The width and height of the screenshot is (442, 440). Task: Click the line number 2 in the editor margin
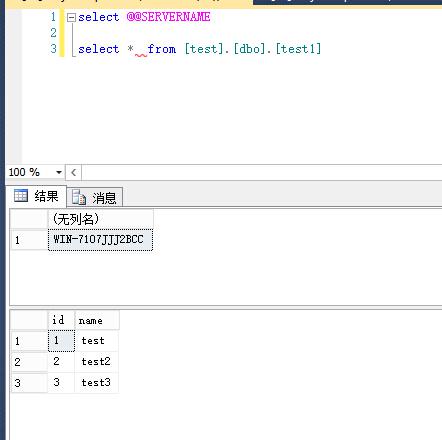coord(53,33)
